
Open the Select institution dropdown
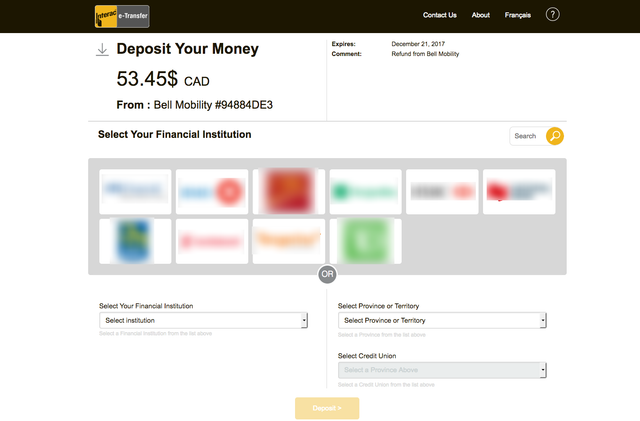click(x=203, y=321)
